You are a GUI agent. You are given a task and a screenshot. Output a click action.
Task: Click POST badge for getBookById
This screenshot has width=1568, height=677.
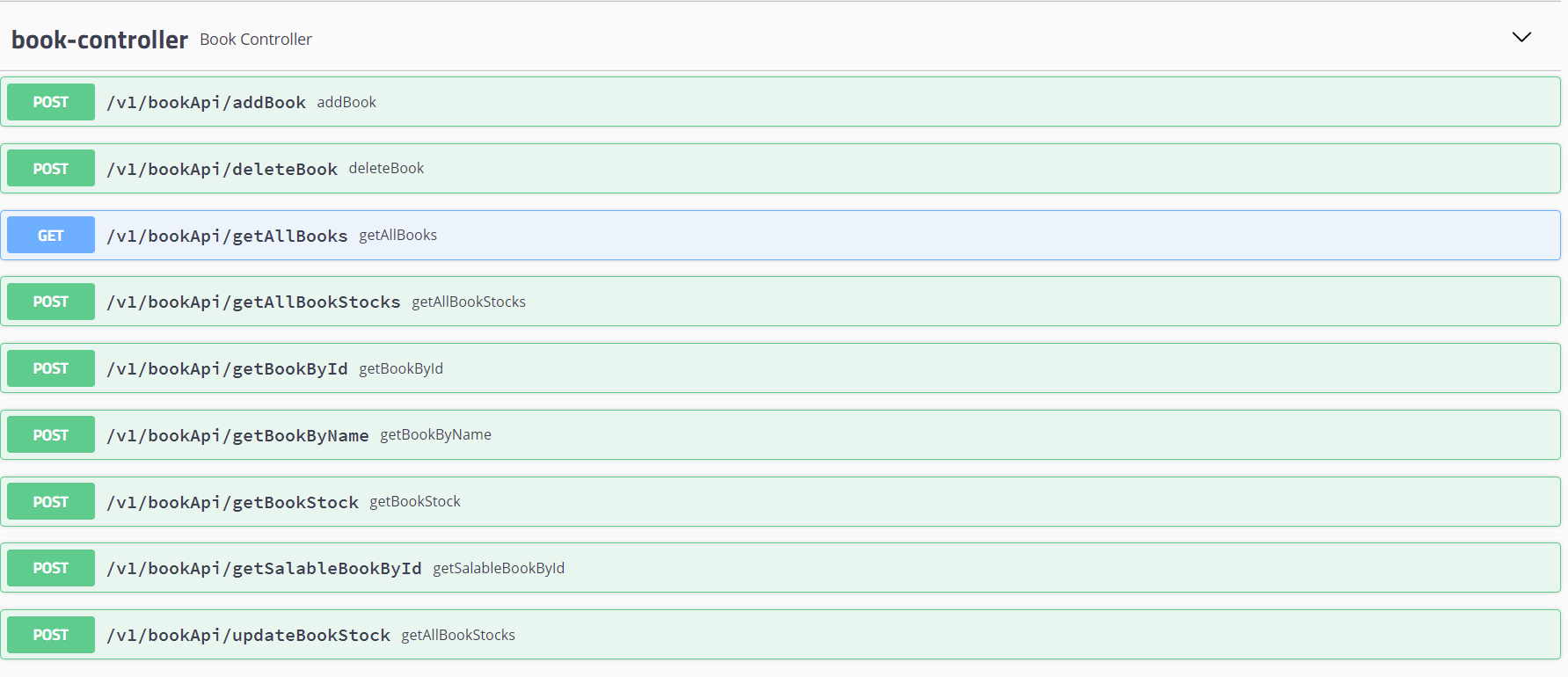51,368
